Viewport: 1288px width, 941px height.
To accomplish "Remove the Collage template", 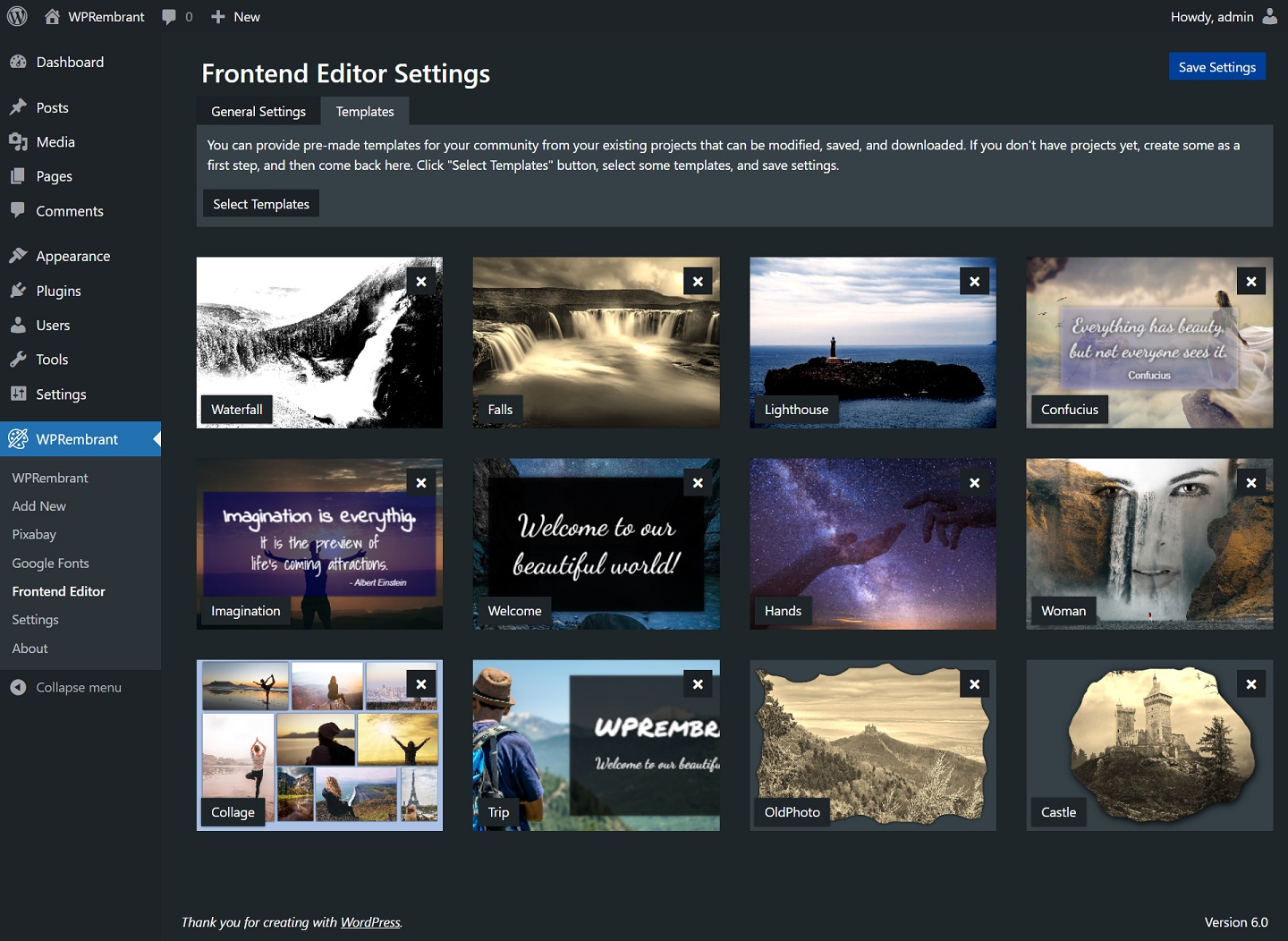I will [421, 683].
